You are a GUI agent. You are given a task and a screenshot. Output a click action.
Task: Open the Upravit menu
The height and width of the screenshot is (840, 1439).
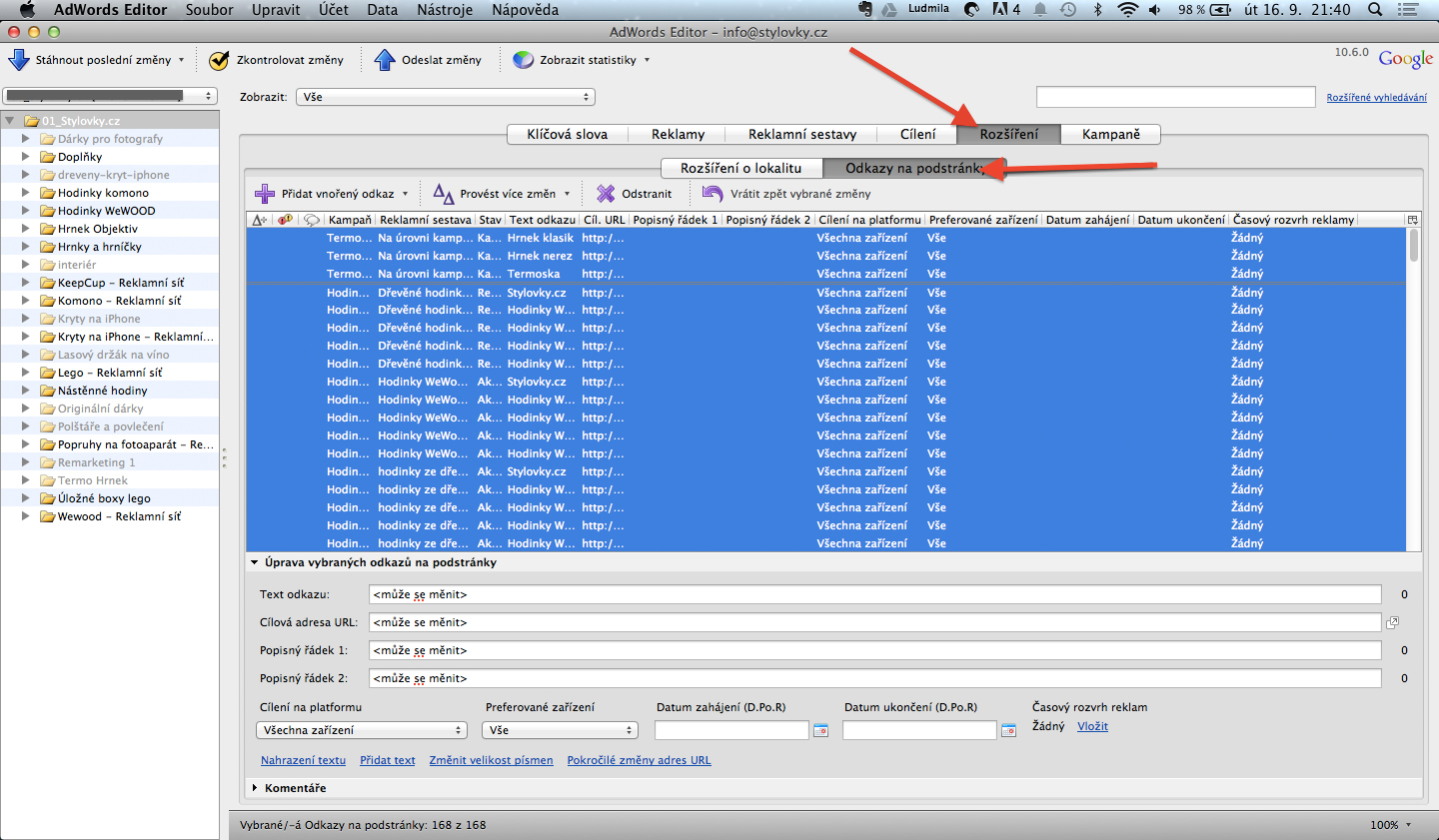(x=276, y=10)
